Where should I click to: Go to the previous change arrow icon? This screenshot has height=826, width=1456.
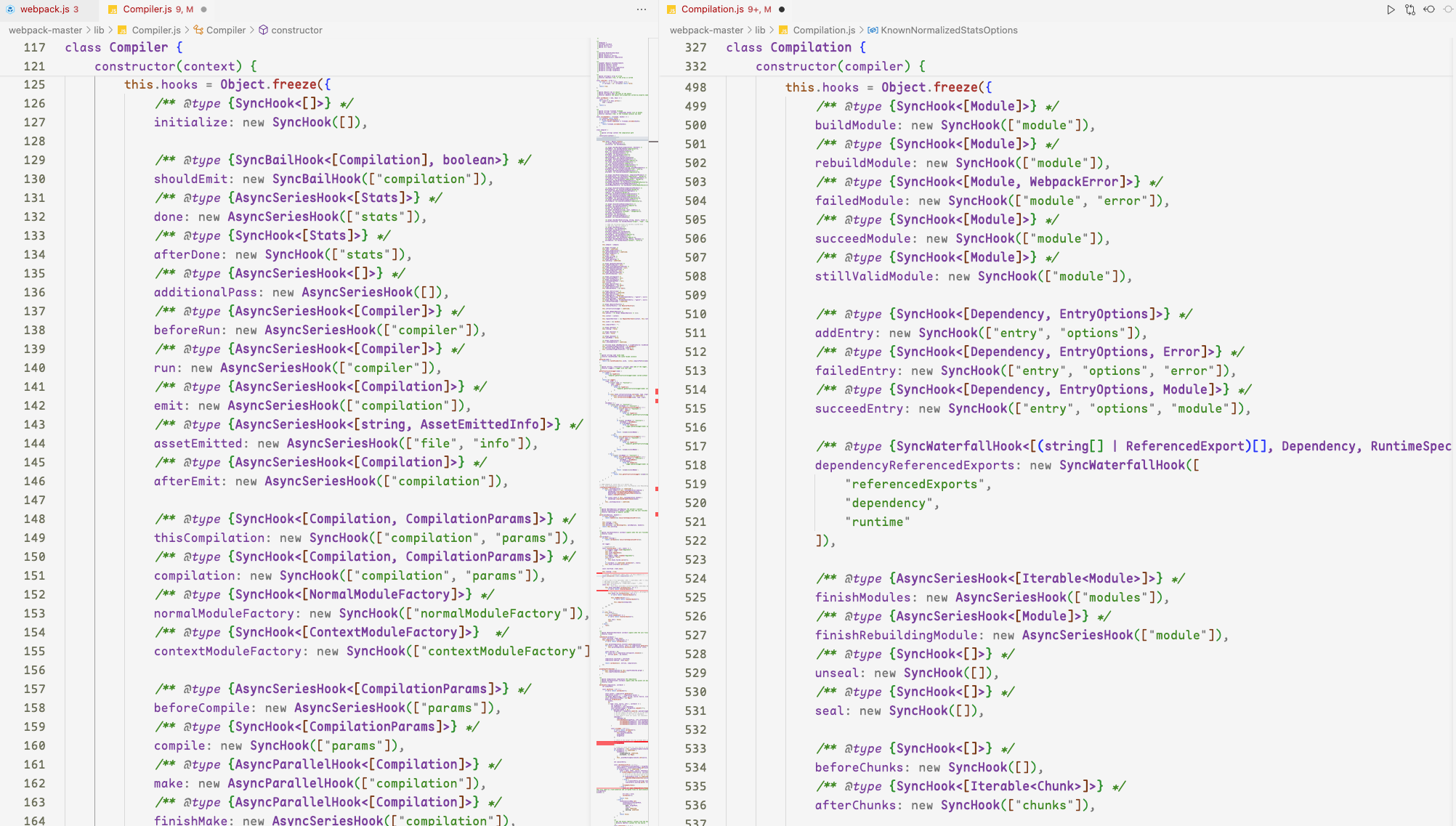click(x=1429, y=9)
